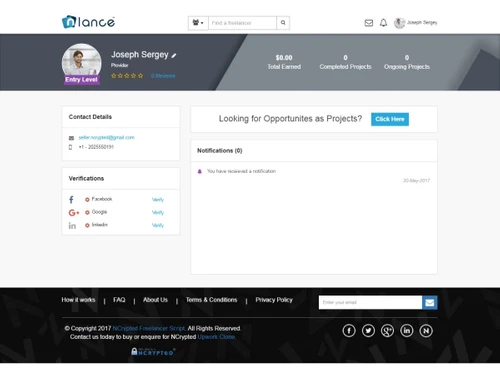500x375 pixels.
Task: Verify the LinkedIn account
Action: click(158, 225)
